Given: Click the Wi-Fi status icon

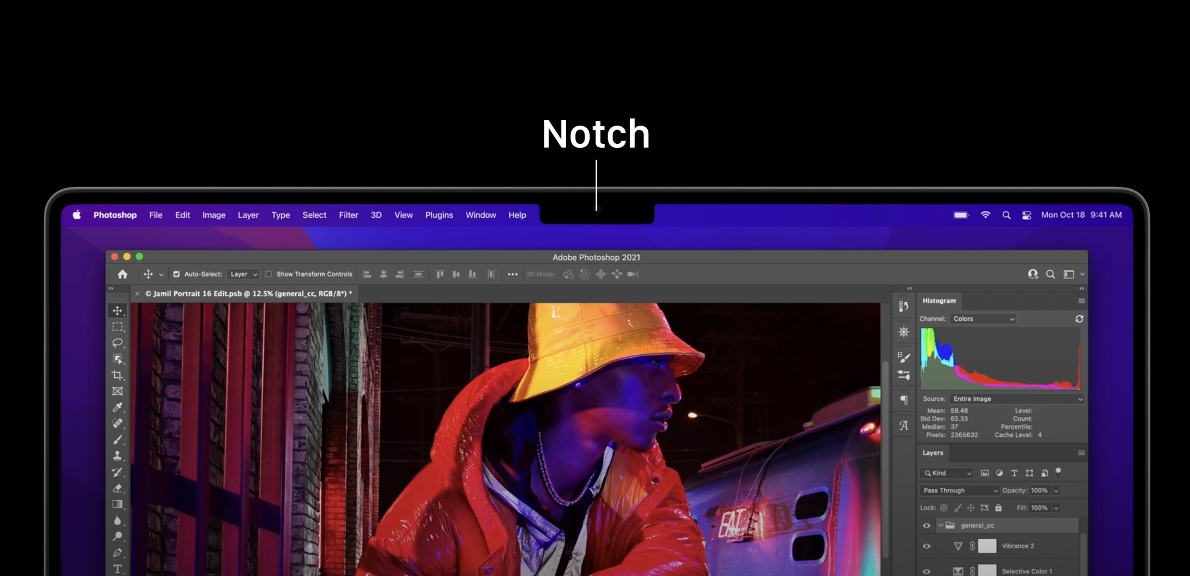Looking at the screenshot, I should pos(985,215).
